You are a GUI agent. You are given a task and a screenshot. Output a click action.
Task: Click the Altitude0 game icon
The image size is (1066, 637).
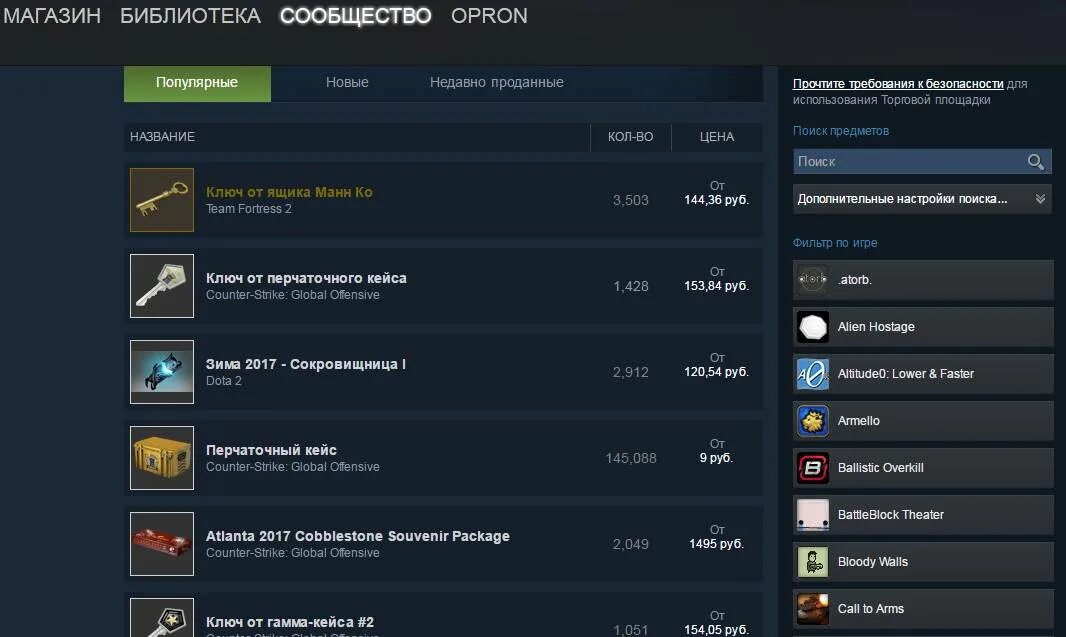[812, 373]
